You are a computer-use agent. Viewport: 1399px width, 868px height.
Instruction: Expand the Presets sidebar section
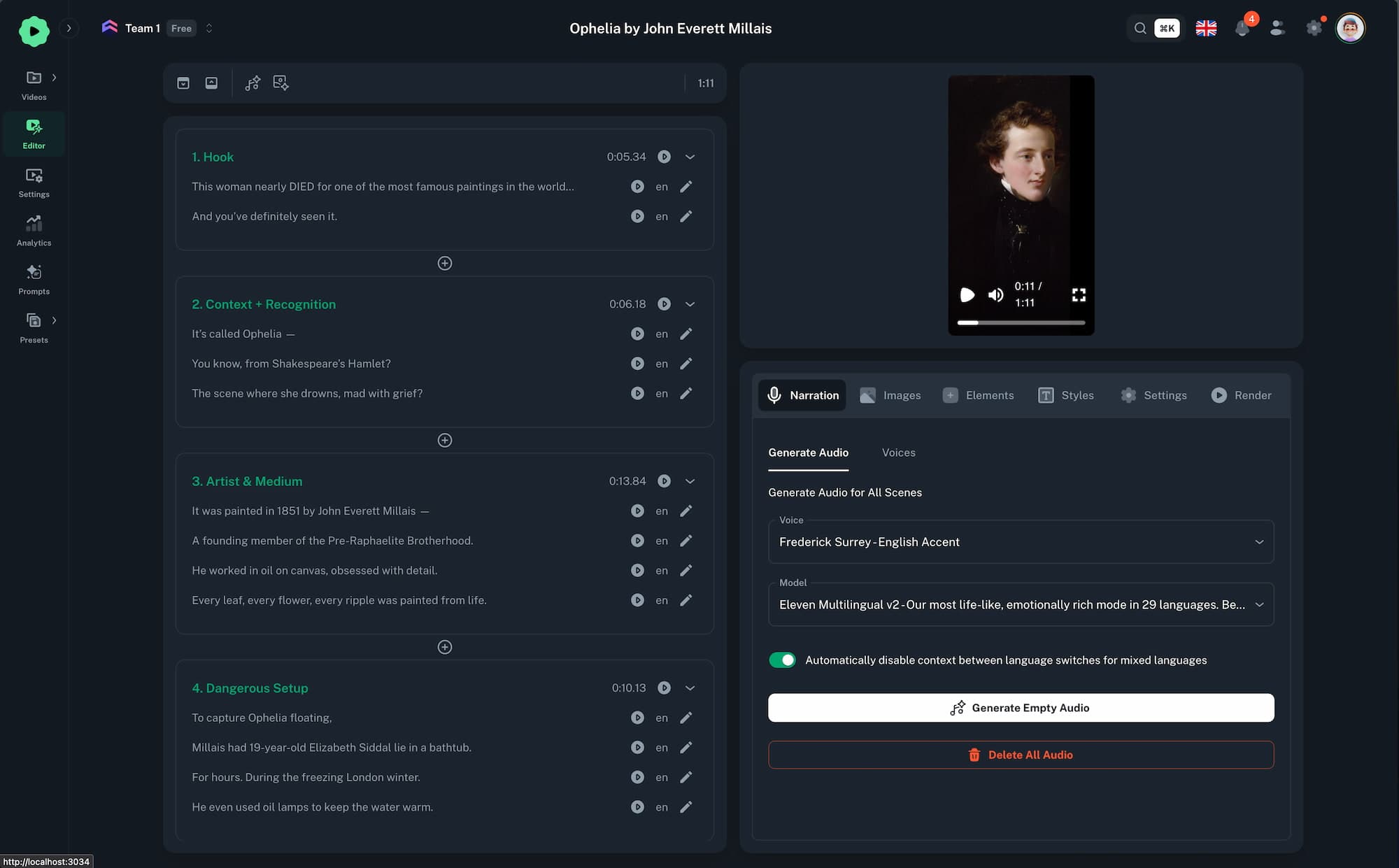tap(54, 320)
